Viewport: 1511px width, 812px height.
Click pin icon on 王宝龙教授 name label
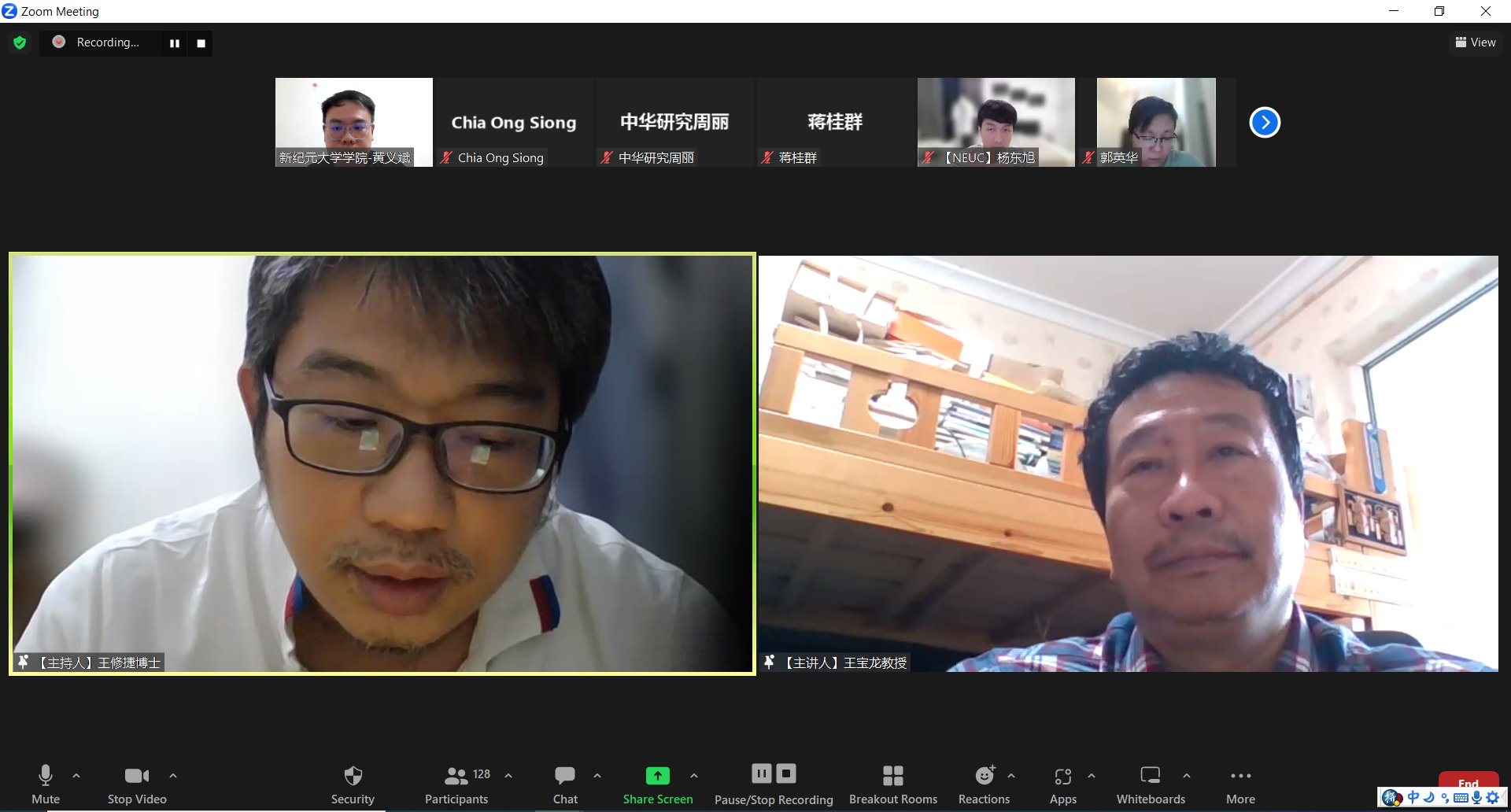pyautogui.click(x=770, y=662)
